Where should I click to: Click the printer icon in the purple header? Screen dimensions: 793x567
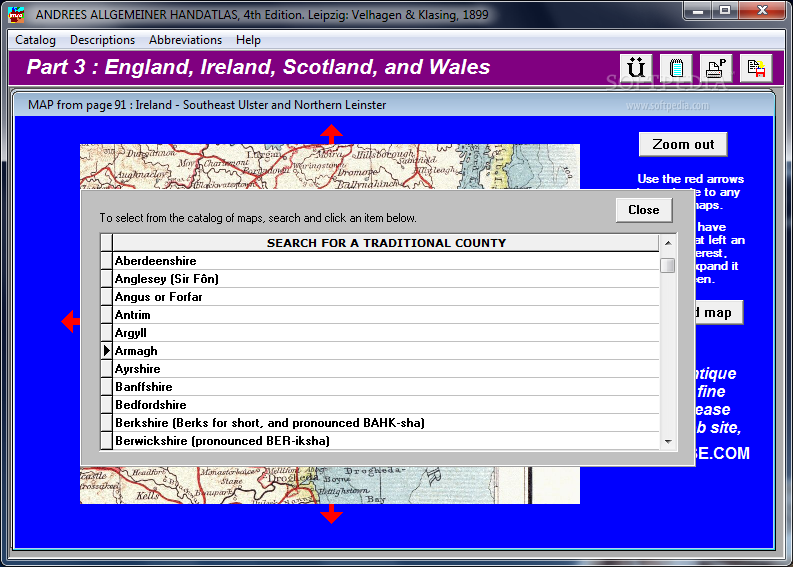(x=716, y=67)
